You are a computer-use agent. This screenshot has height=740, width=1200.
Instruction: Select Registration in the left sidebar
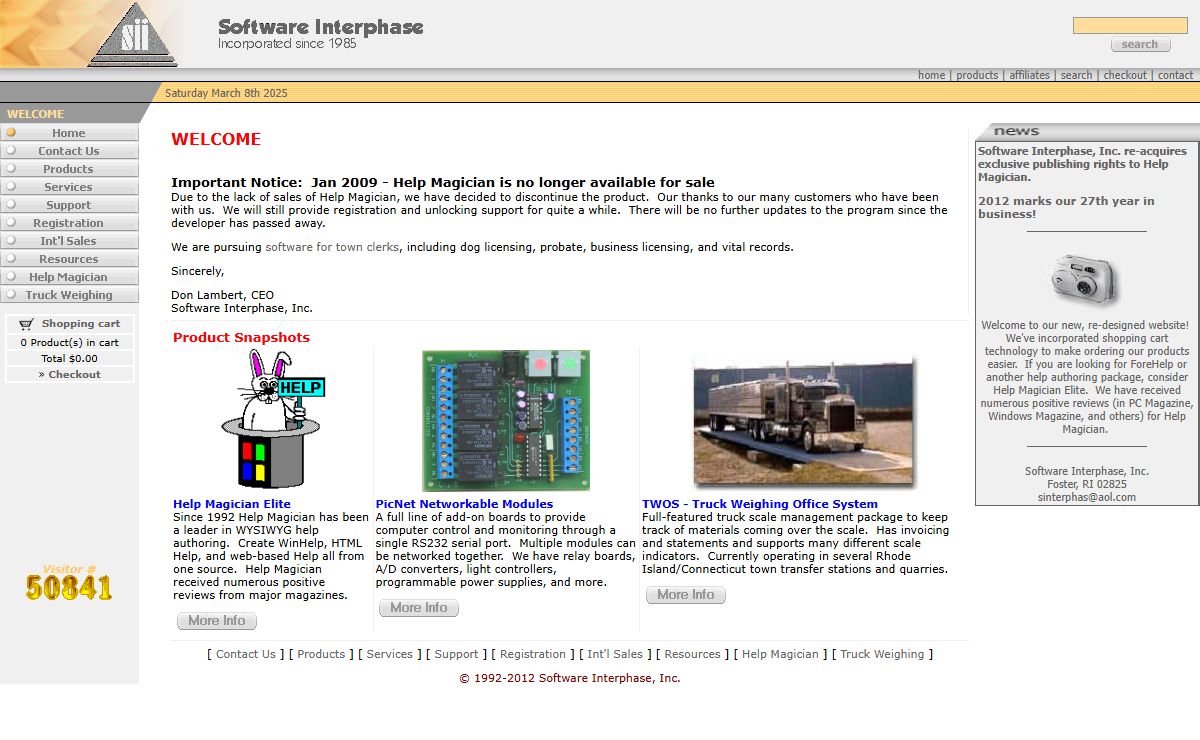(x=69, y=223)
